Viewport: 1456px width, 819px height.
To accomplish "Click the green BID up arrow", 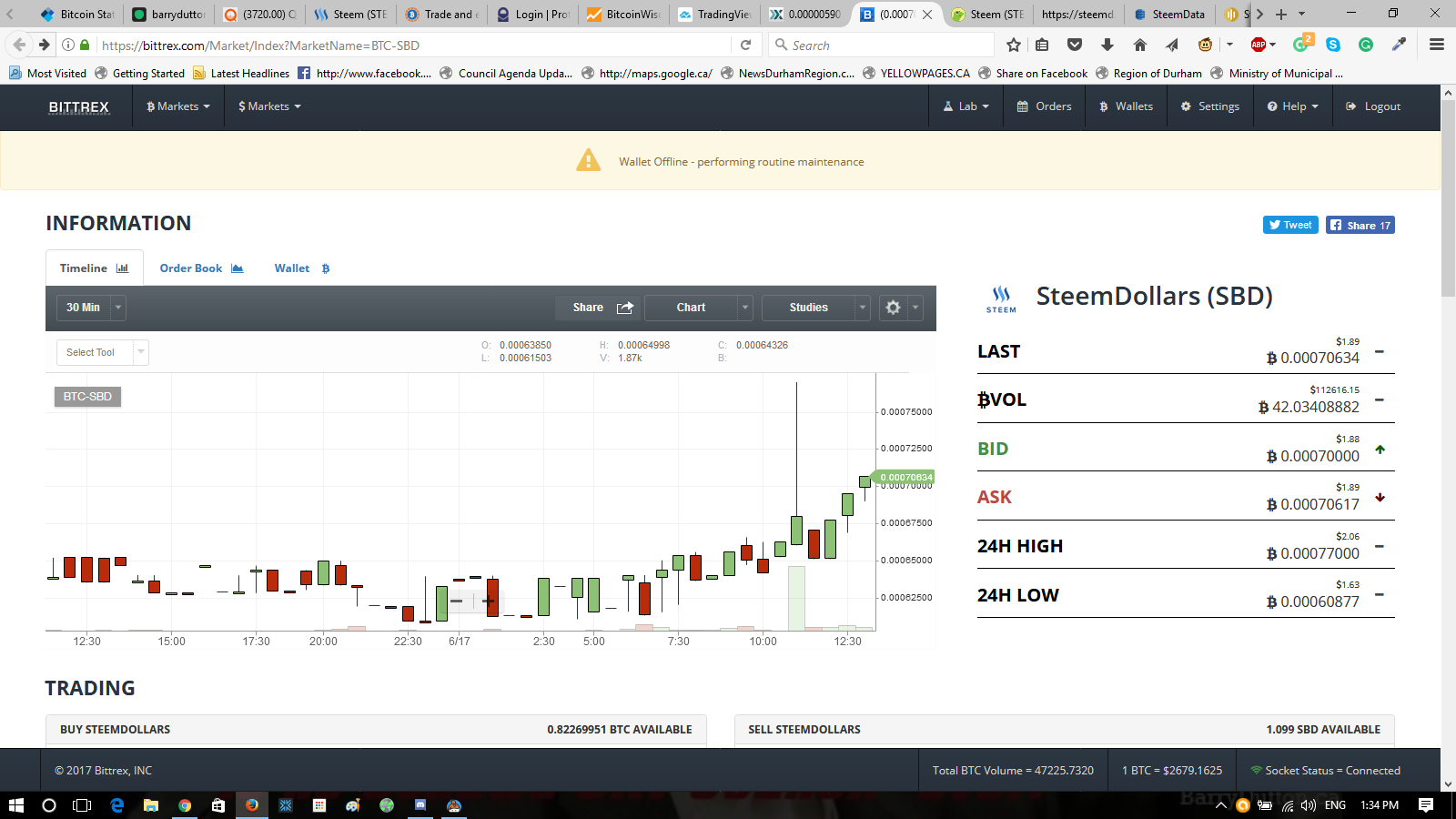I will tap(1380, 449).
